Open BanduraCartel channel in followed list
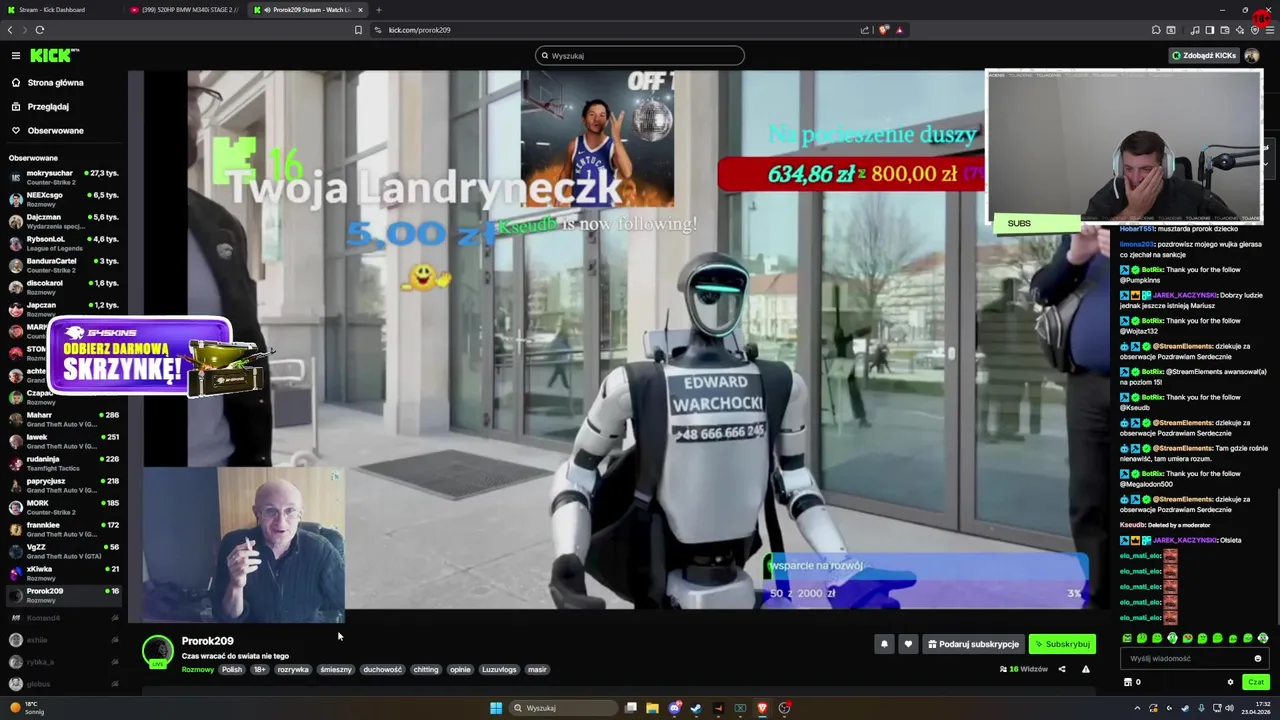1280x720 pixels. coord(64,265)
